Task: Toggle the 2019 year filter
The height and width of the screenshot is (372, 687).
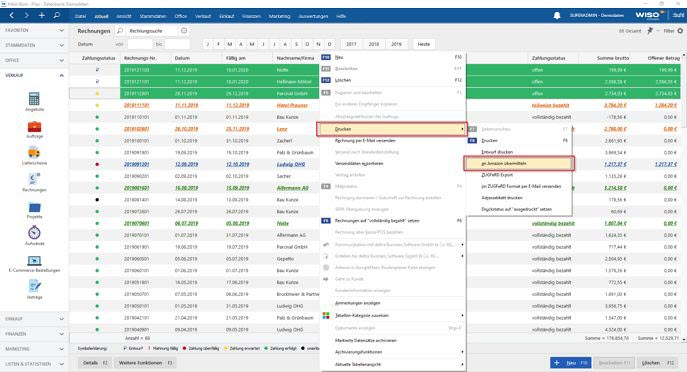Action: 396,44
